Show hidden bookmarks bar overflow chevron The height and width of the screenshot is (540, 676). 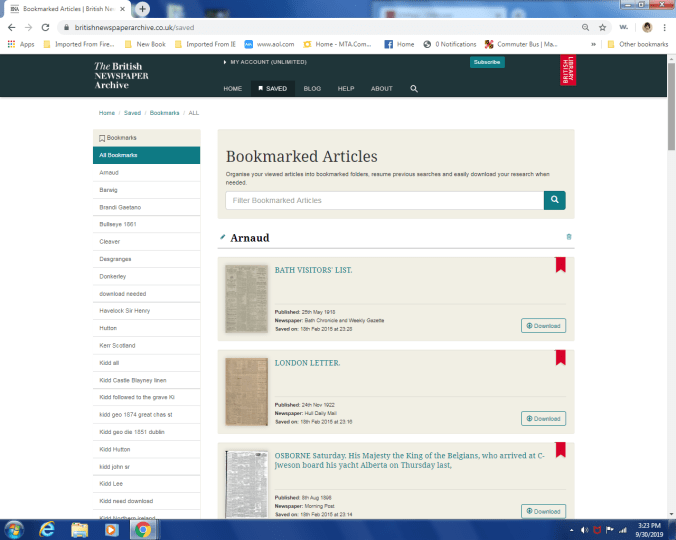coord(607,44)
